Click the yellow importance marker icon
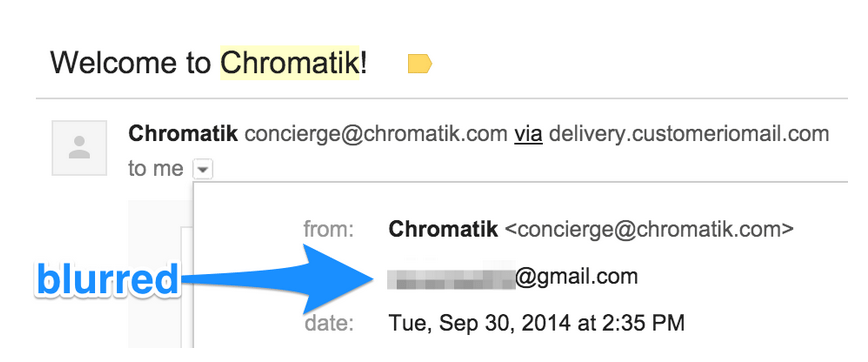This screenshot has height=362, width=868. (420, 64)
